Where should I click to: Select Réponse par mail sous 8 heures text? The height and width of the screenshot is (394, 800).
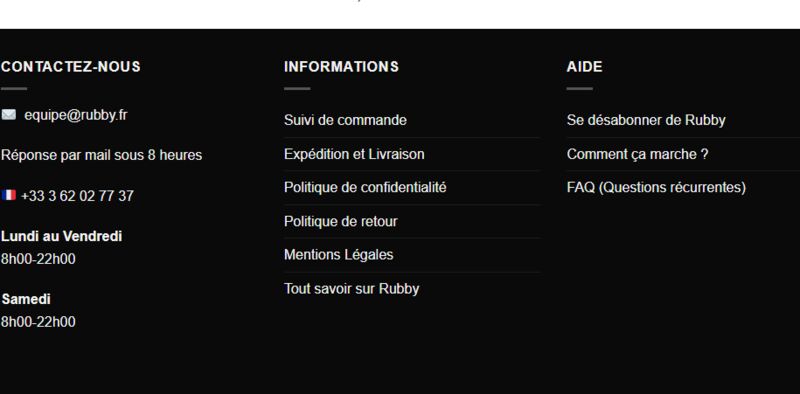(x=102, y=155)
